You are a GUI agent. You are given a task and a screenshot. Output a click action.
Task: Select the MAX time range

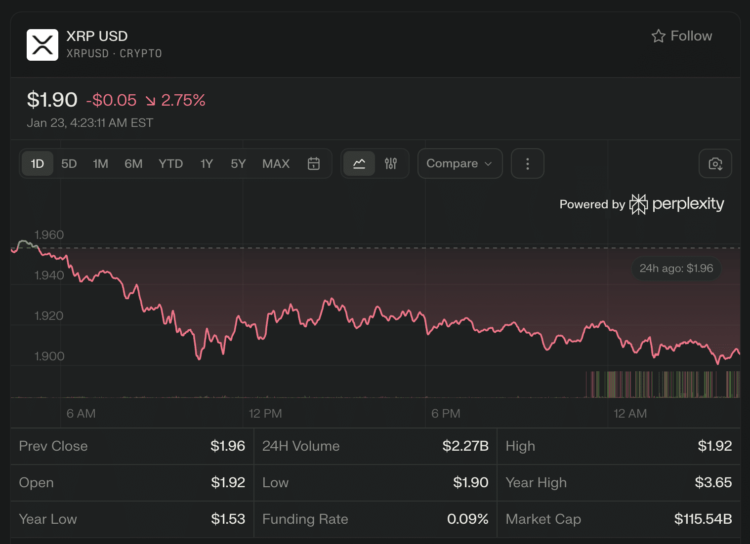pyautogui.click(x=276, y=164)
